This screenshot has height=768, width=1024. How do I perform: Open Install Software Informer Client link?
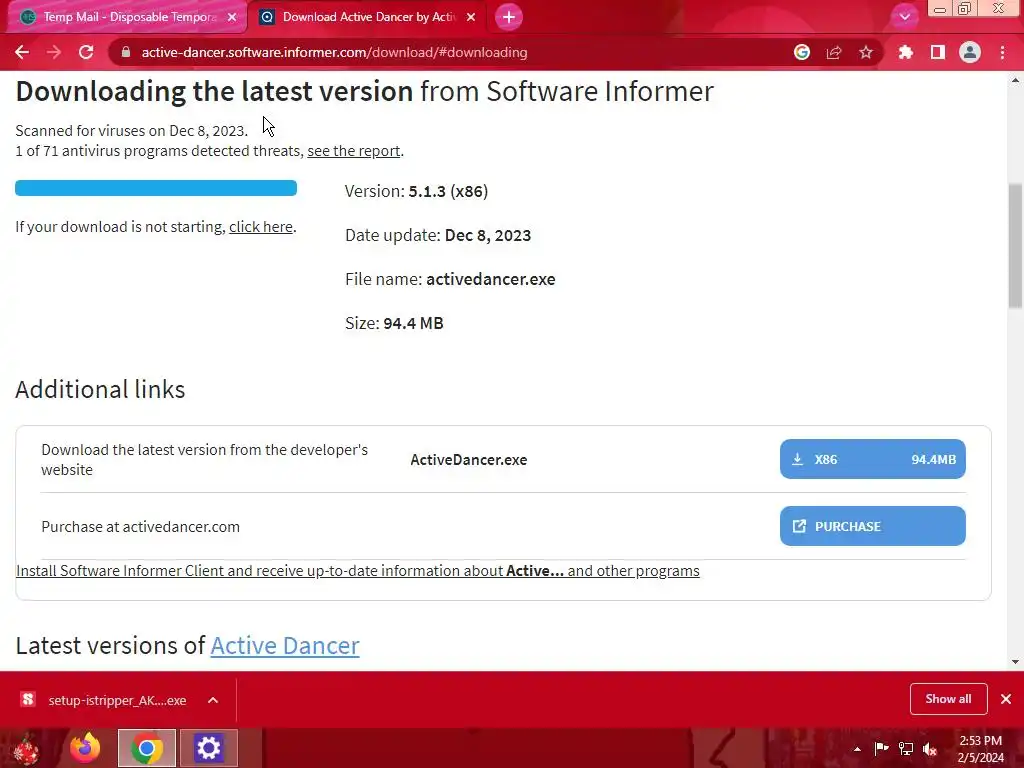point(357,571)
